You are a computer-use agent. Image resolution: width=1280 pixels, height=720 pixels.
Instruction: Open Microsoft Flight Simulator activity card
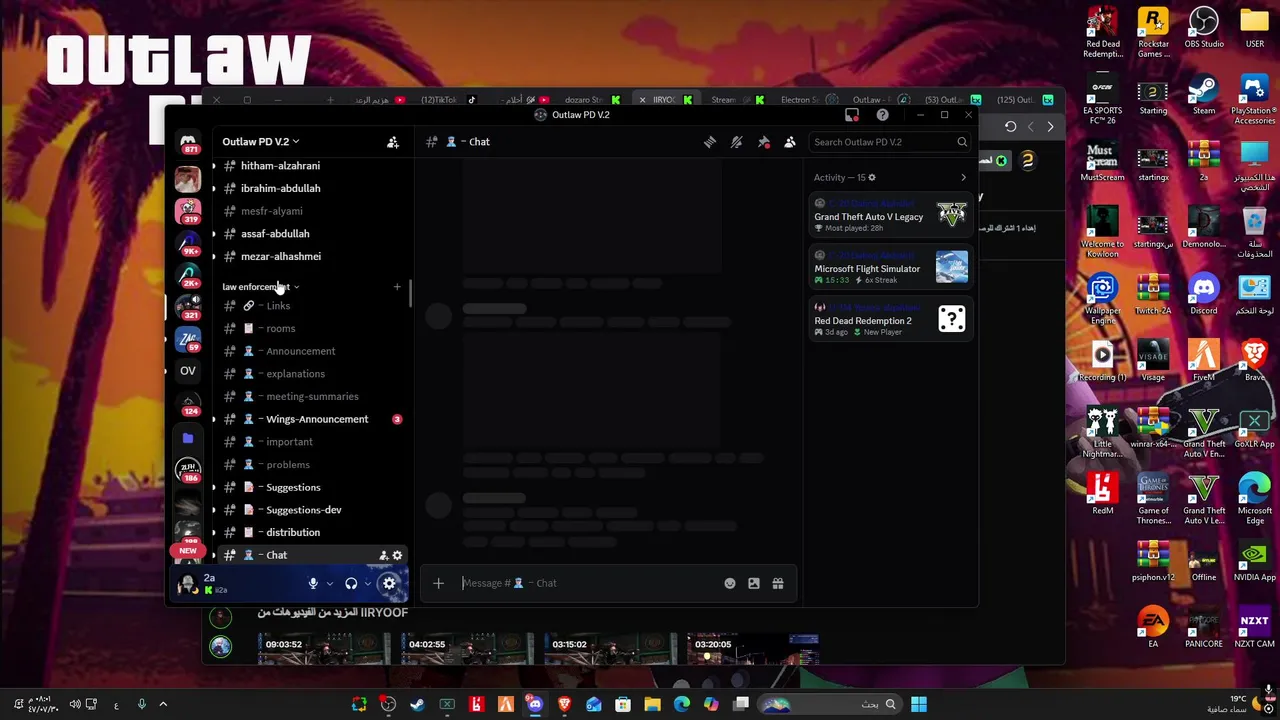890,268
